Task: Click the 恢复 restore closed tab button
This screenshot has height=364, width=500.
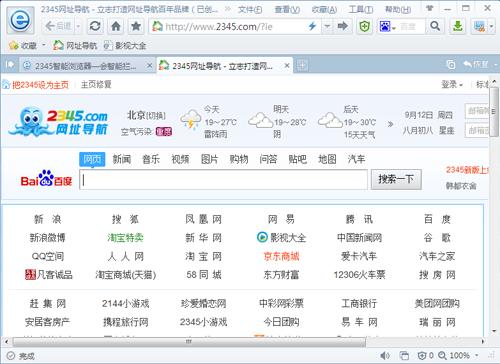Action: 476,64
